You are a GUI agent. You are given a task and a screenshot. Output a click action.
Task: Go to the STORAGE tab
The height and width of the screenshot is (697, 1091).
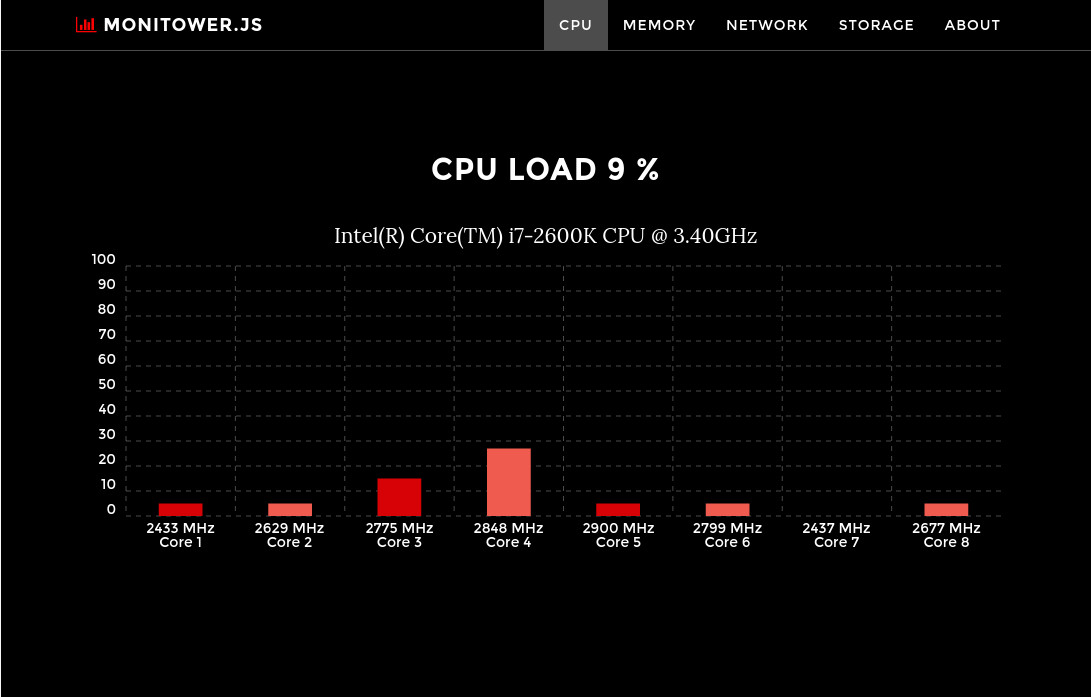pos(876,25)
